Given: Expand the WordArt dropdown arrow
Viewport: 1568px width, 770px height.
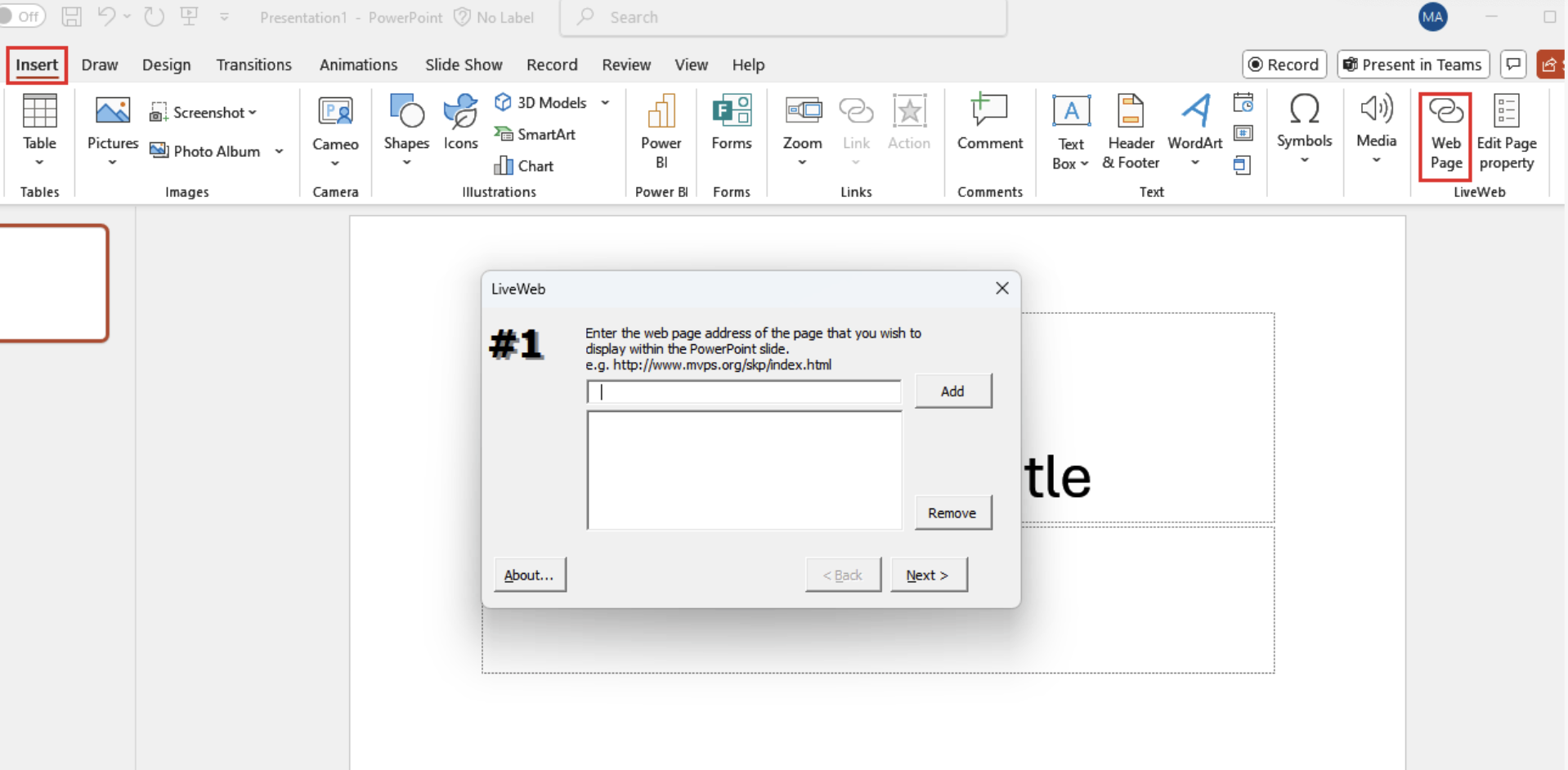Looking at the screenshot, I should click(1195, 162).
